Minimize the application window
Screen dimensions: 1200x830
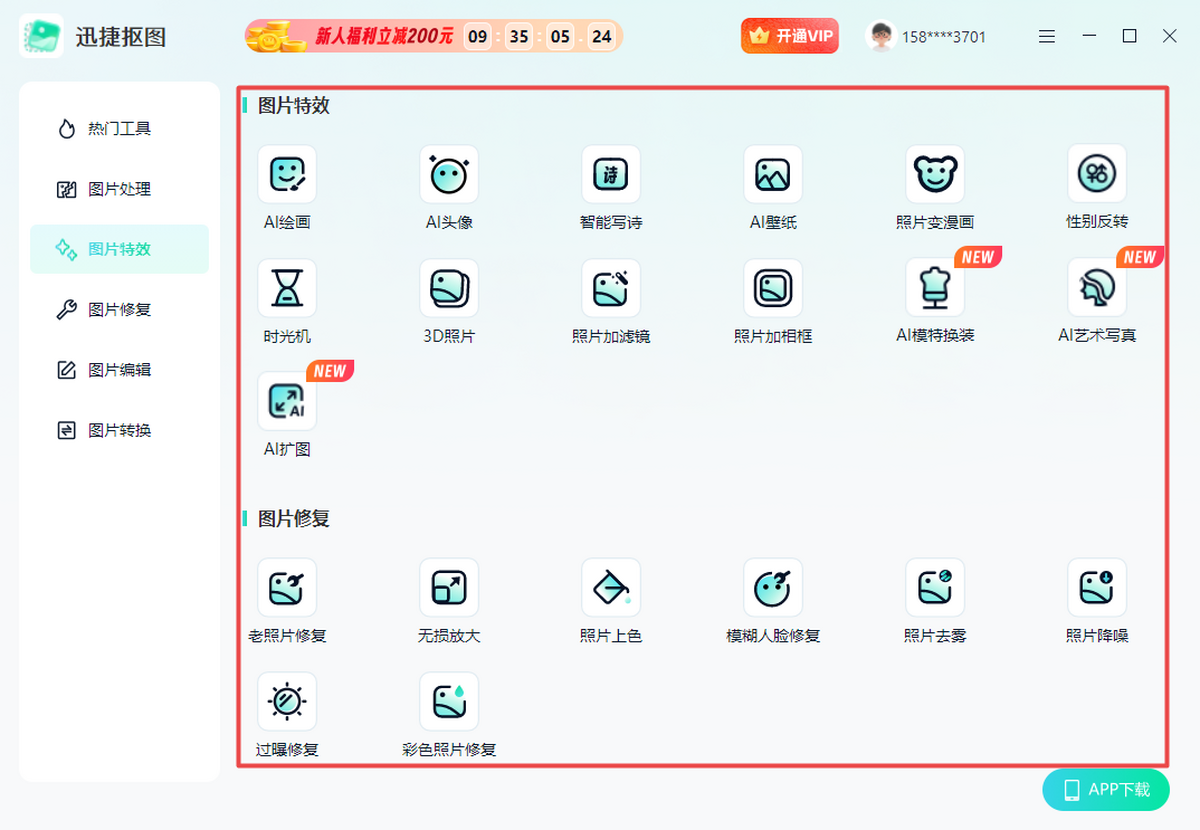[1089, 37]
